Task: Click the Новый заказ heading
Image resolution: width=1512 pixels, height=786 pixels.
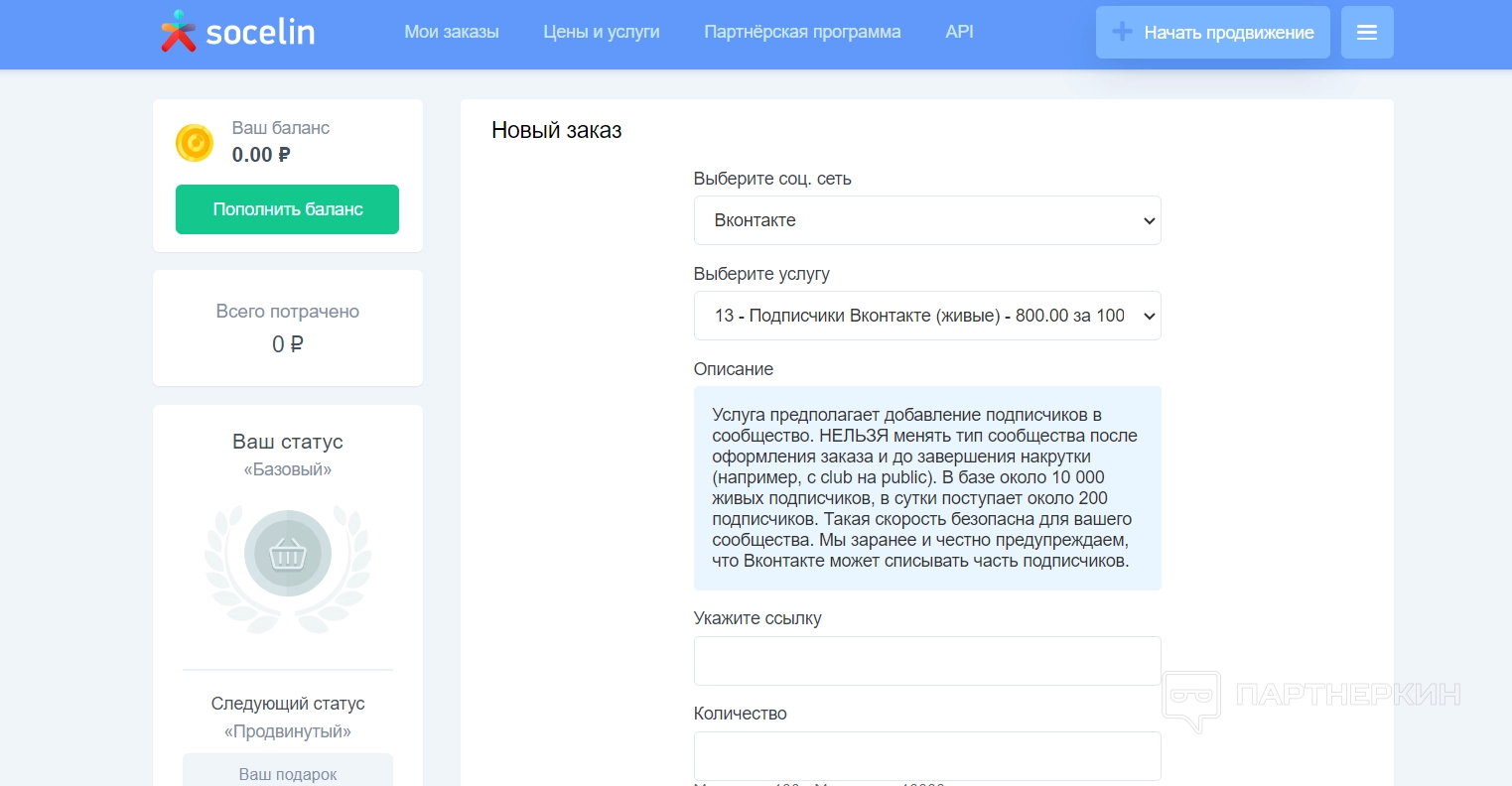Action: click(557, 131)
